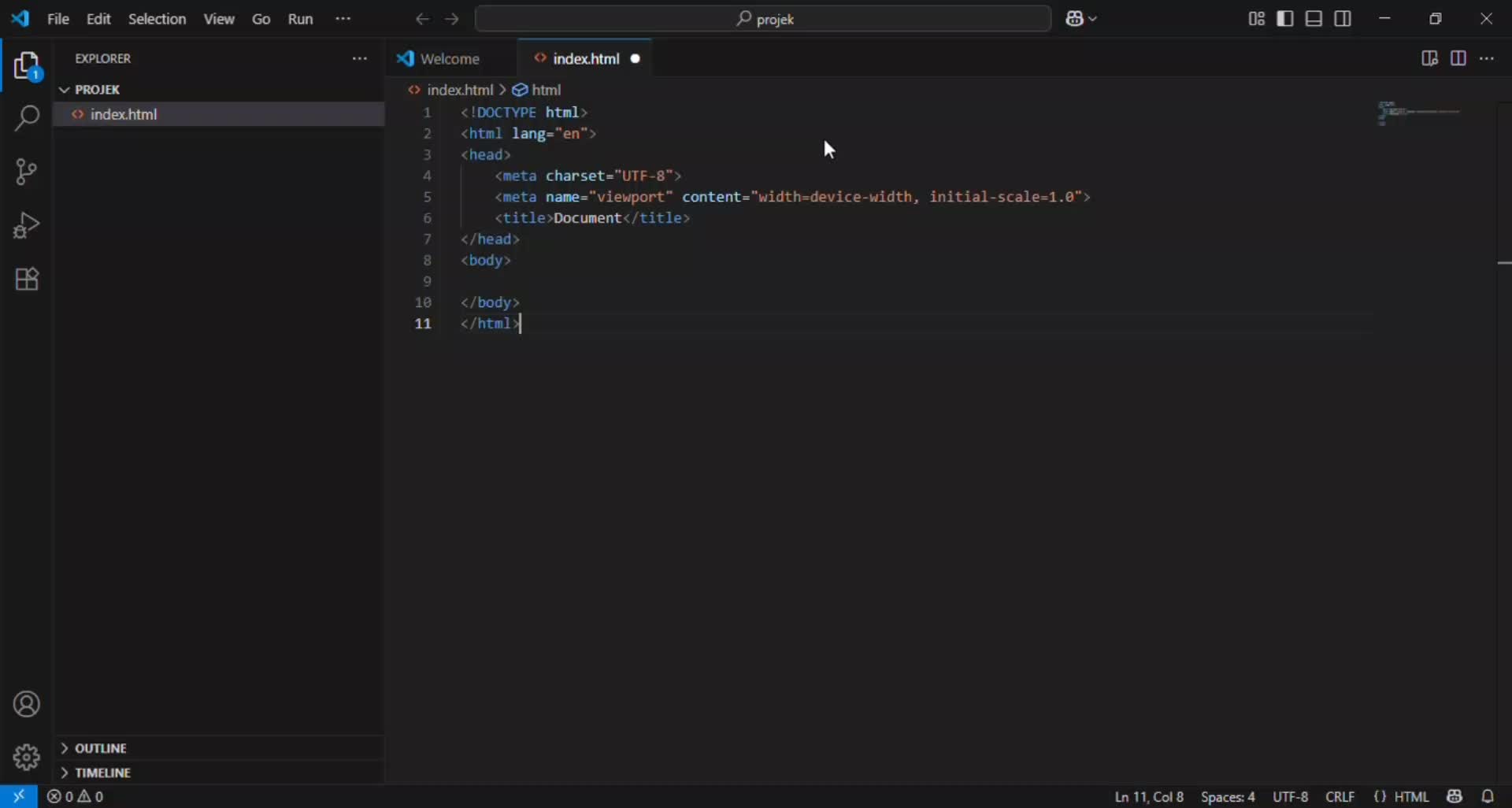Viewport: 1512px width, 808px height.
Task: Change line ending via CRLF
Action: (1340, 798)
